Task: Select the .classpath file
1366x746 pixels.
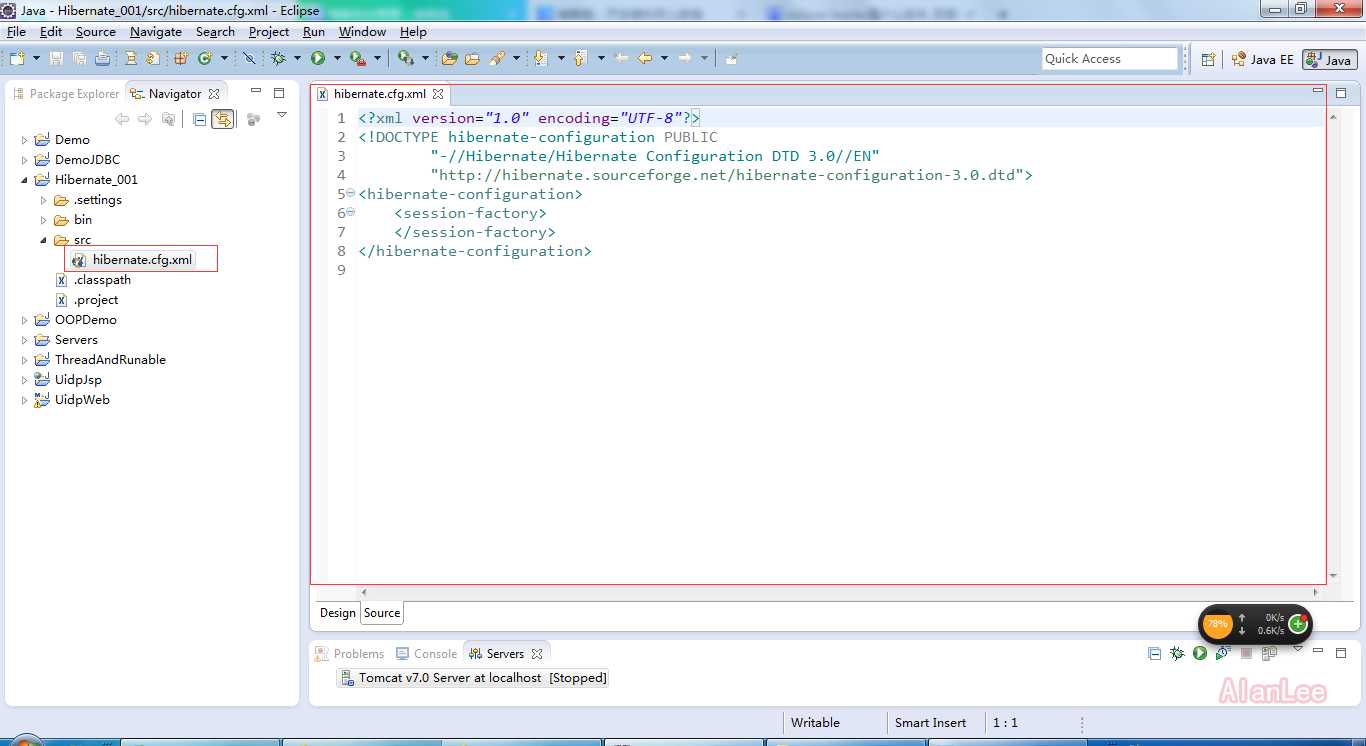Action: (x=93, y=280)
